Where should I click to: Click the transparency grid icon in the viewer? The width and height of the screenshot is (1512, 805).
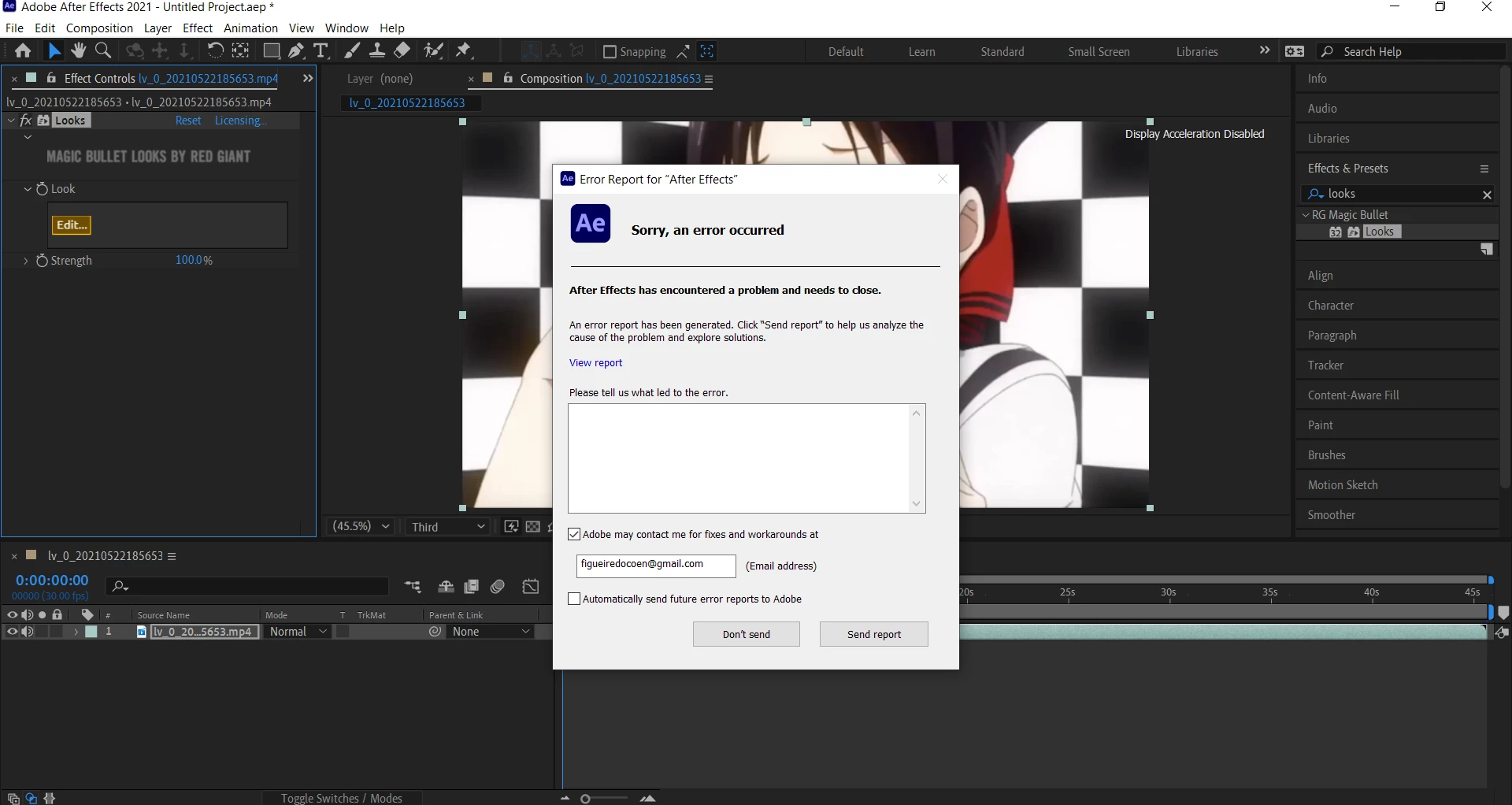(x=533, y=527)
